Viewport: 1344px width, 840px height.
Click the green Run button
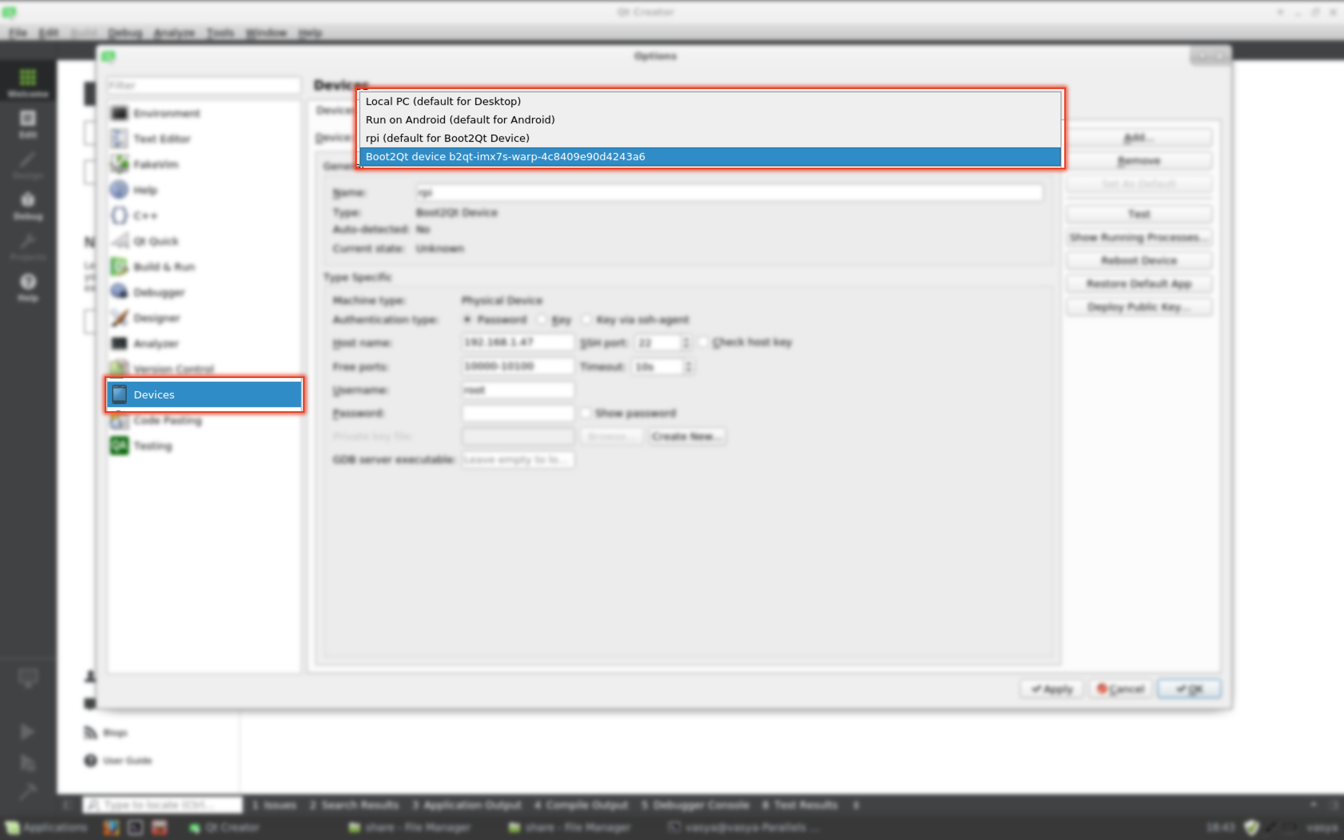pyautogui.click(x=28, y=732)
